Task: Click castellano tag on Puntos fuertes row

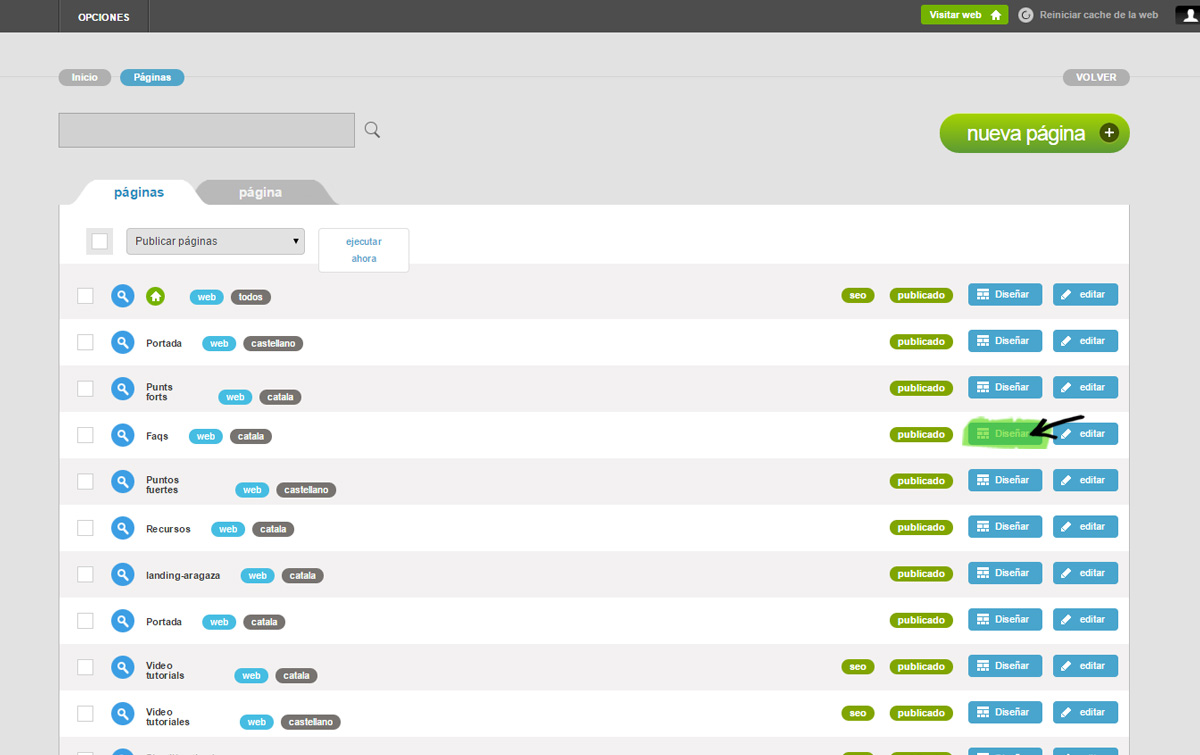Action: 306,490
